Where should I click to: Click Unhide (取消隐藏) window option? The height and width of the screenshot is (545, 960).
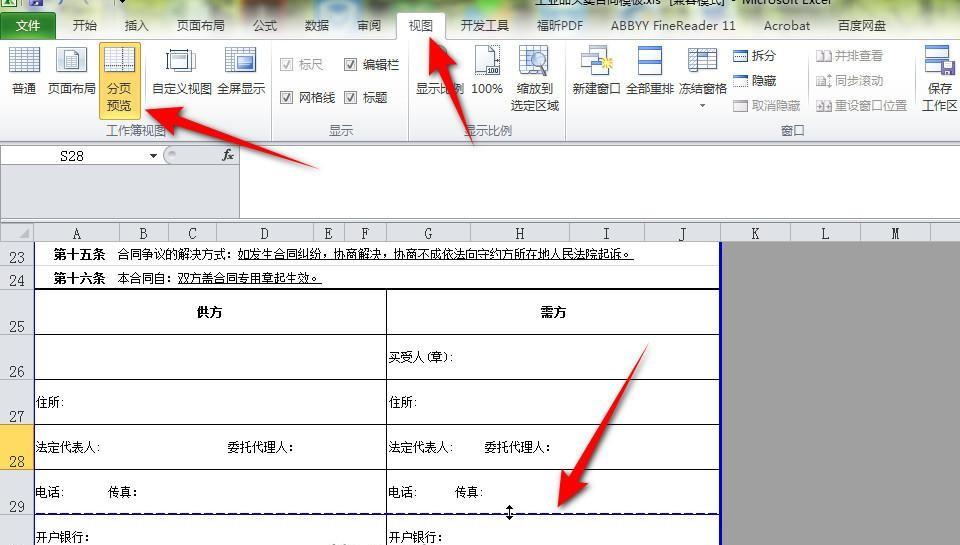pos(767,106)
